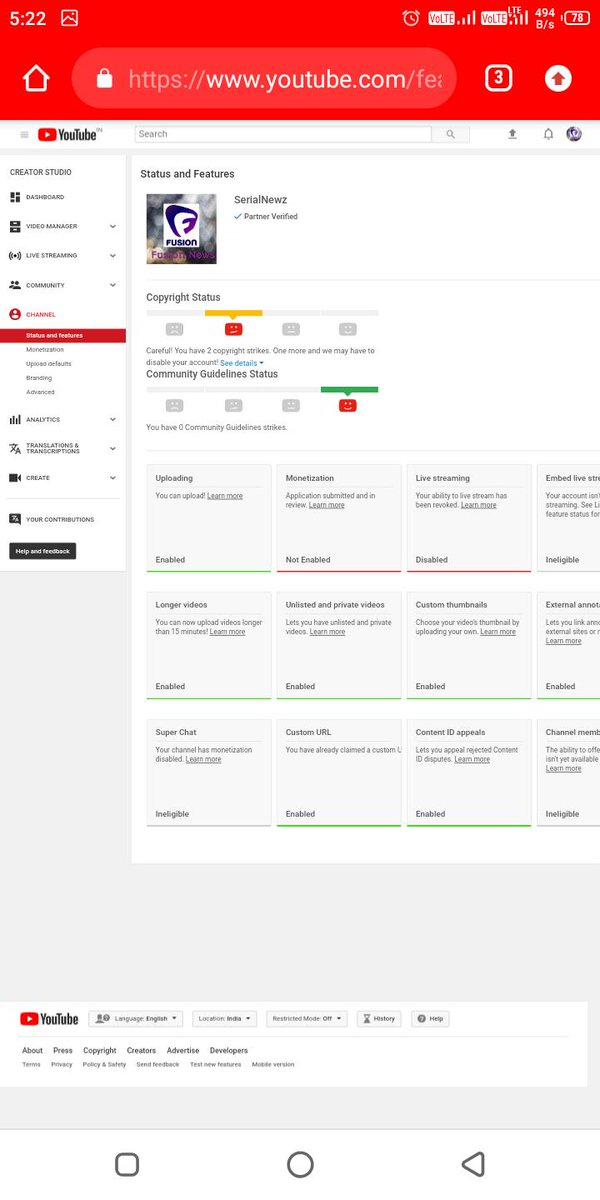Click Learn more in Monetization card

(x=327, y=505)
